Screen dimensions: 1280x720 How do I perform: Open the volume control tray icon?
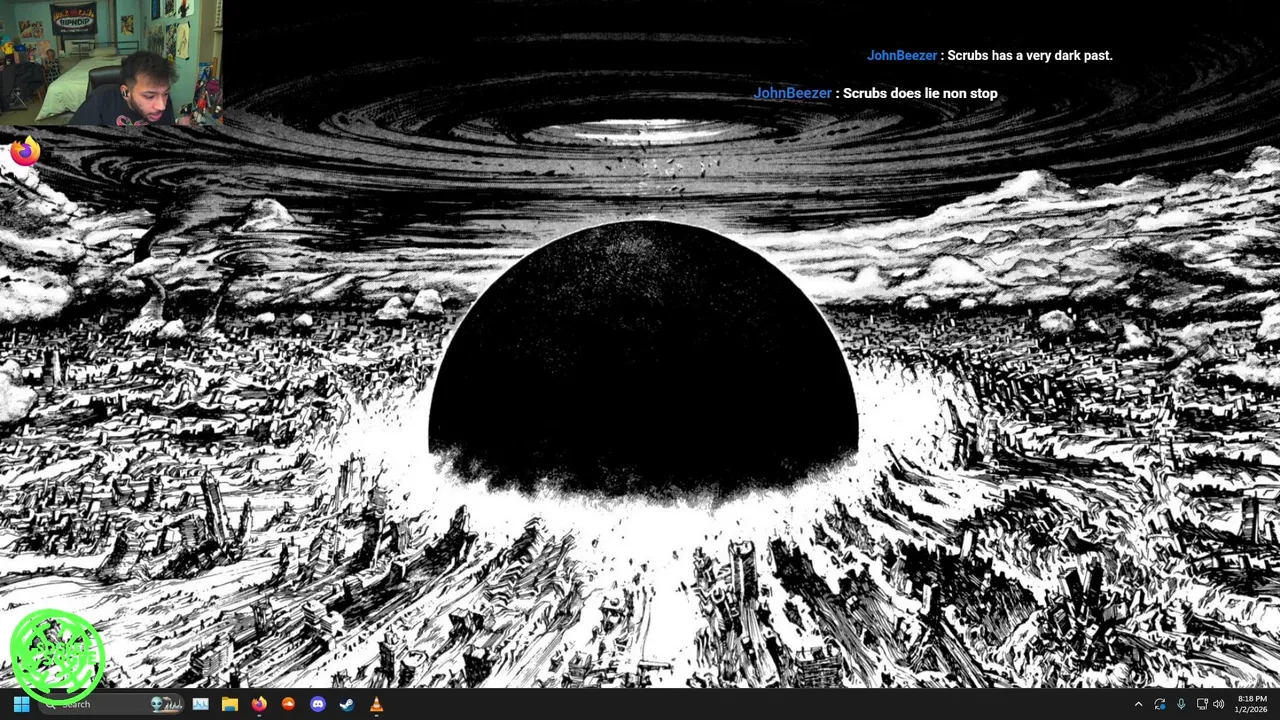coord(1218,704)
